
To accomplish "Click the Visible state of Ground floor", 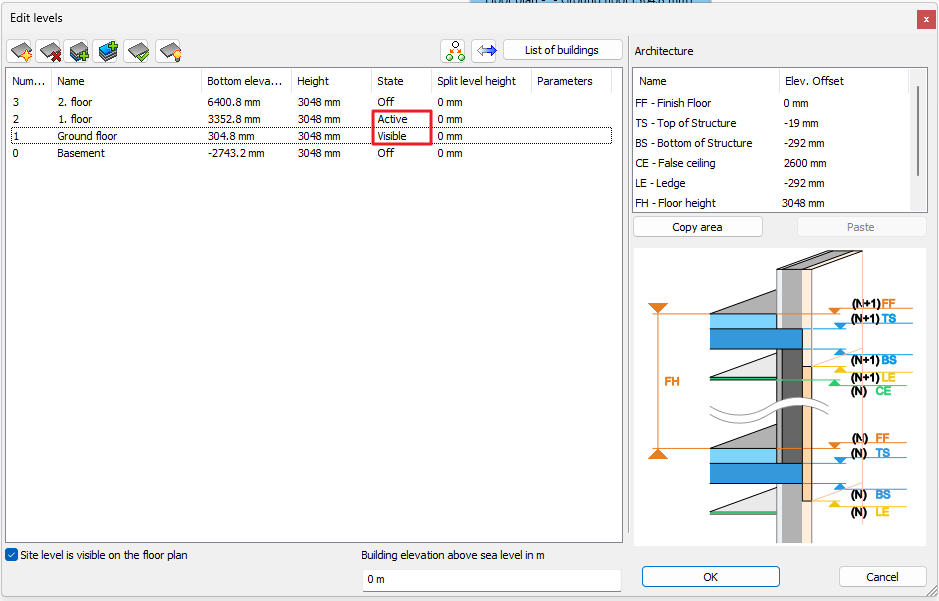I will [392, 136].
